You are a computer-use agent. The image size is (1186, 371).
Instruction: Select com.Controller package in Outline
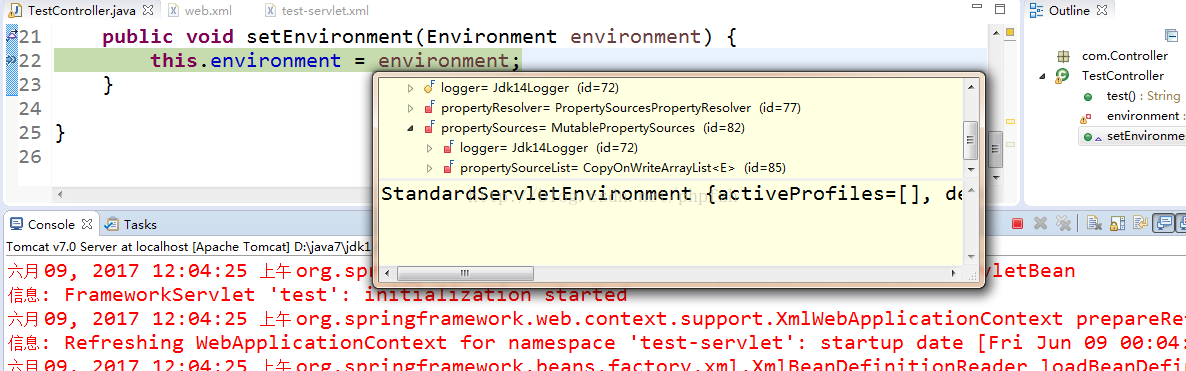pyautogui.click(x=1125, y=56)
